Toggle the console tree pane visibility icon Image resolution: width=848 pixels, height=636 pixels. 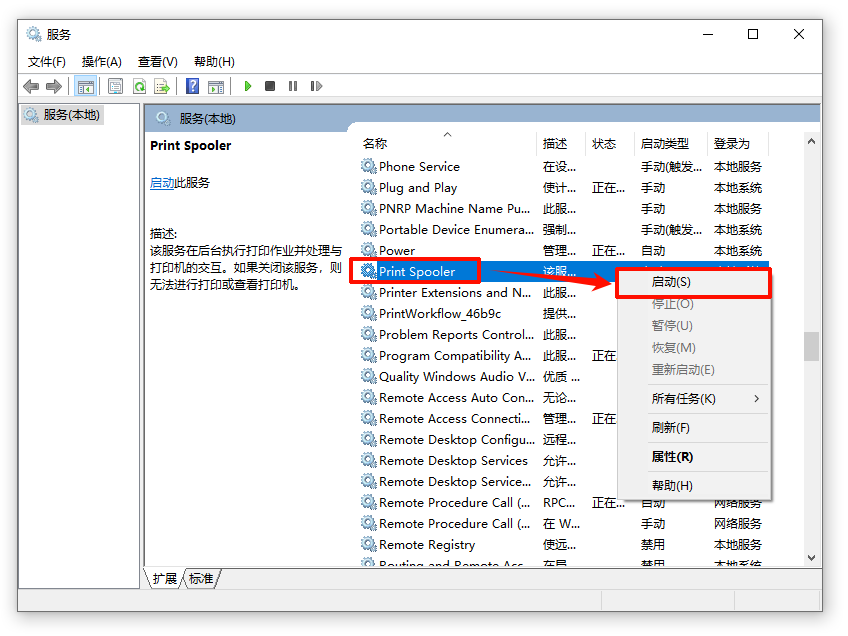pos(87,86)
